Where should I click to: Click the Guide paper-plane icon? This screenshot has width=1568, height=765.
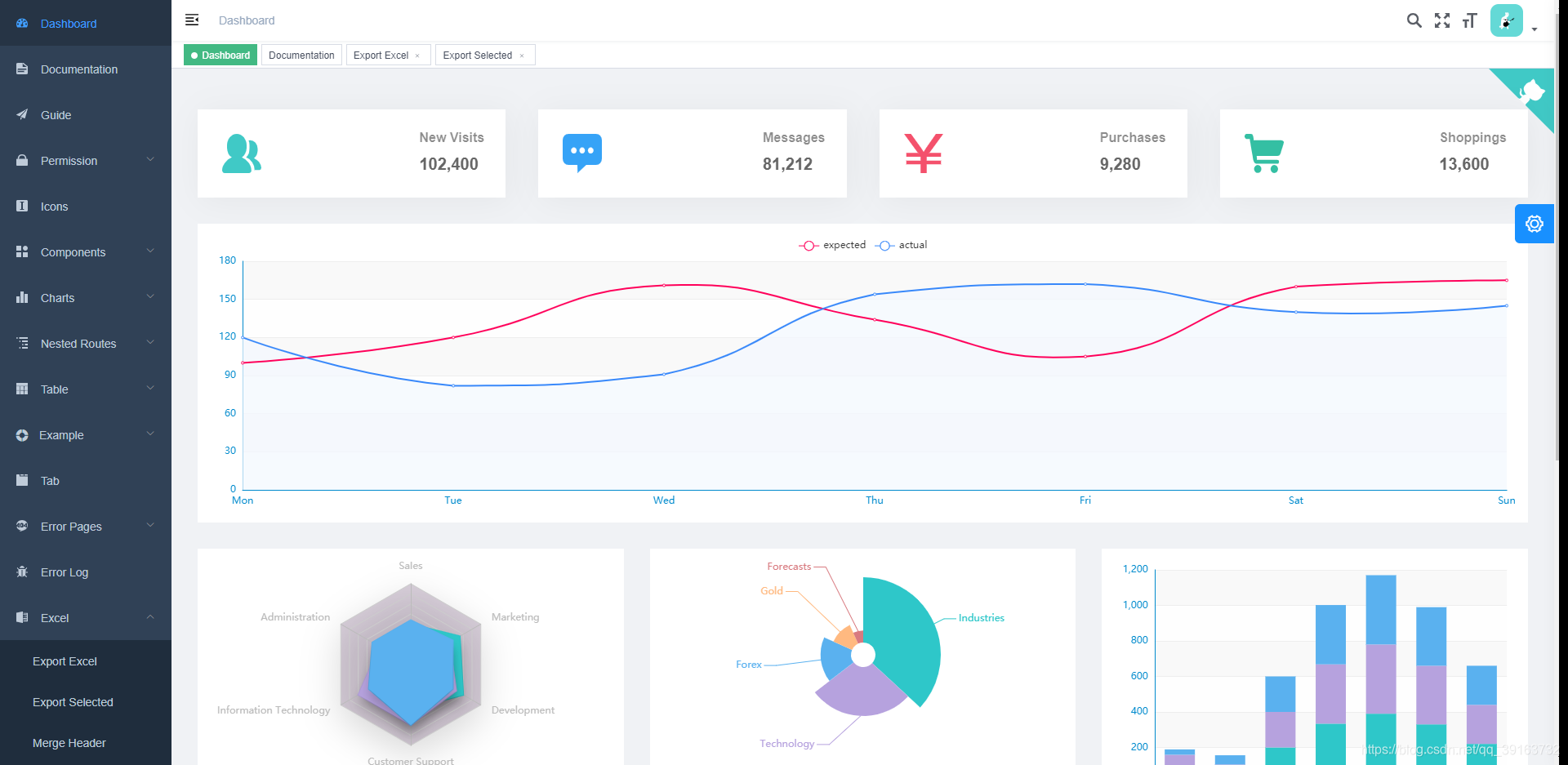[x=22, y=115]
